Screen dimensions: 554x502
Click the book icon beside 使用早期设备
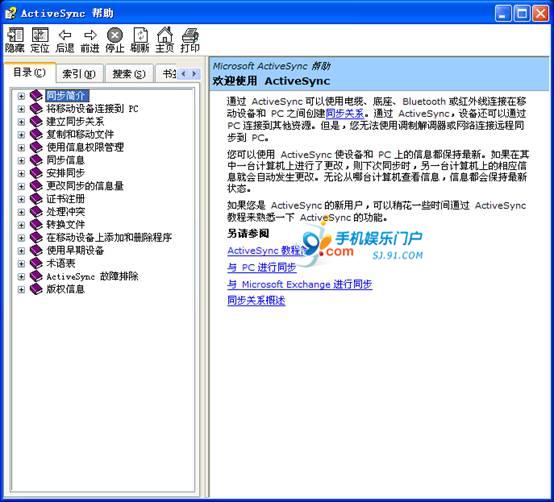coord(36,250)
